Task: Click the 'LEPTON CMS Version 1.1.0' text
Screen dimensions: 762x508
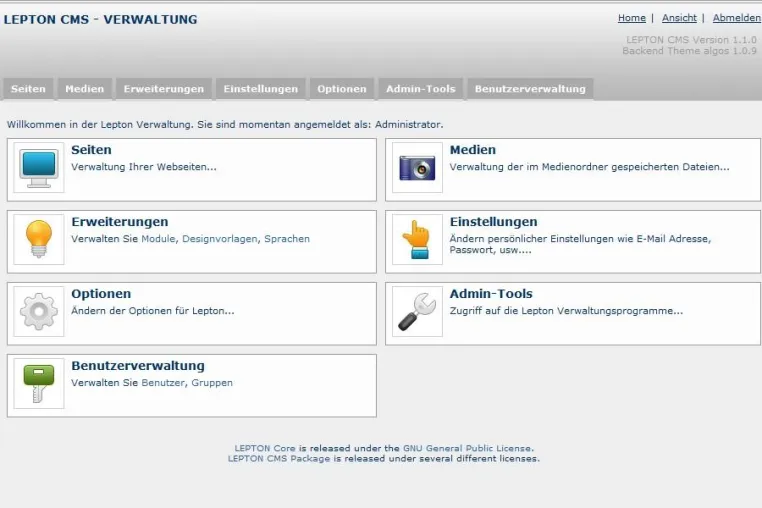Action: coord(691,40)
